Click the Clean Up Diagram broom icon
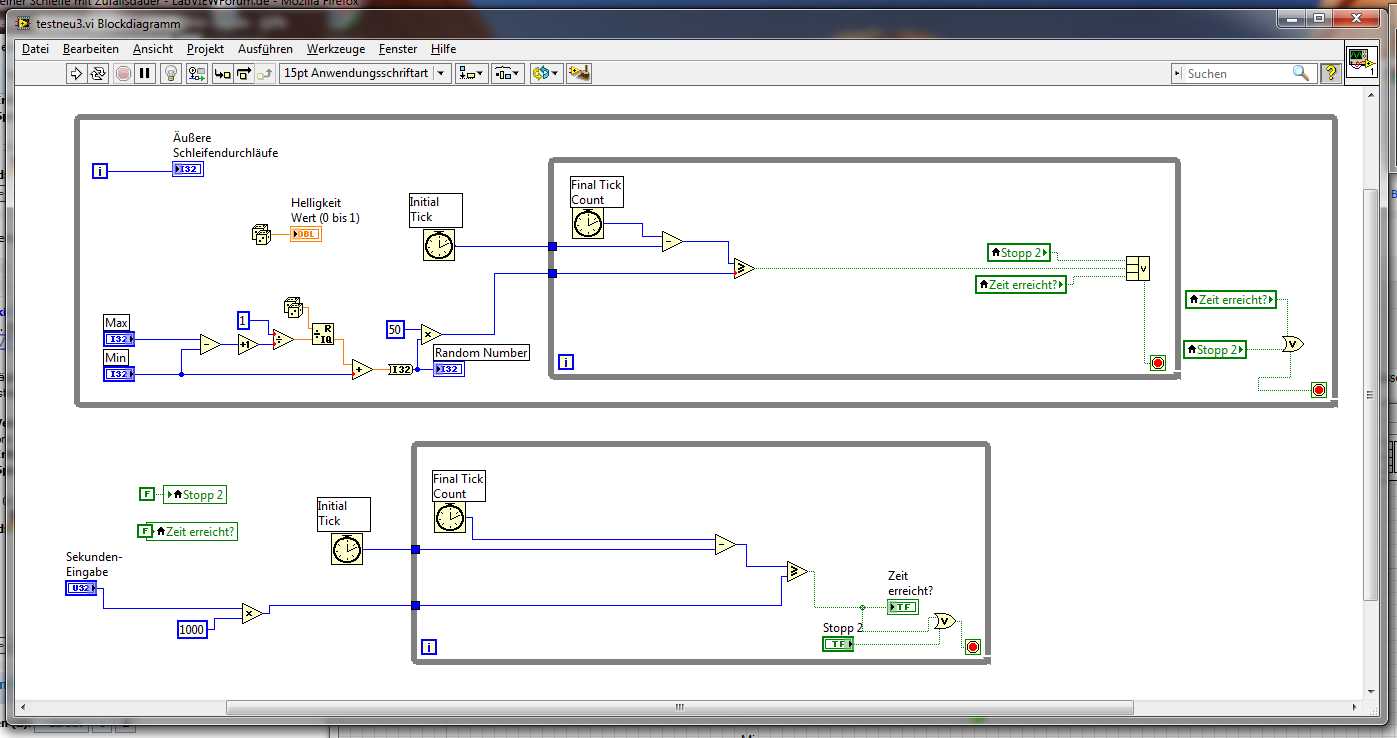This screenshot has height=738, width=1397. click(578, 73)
